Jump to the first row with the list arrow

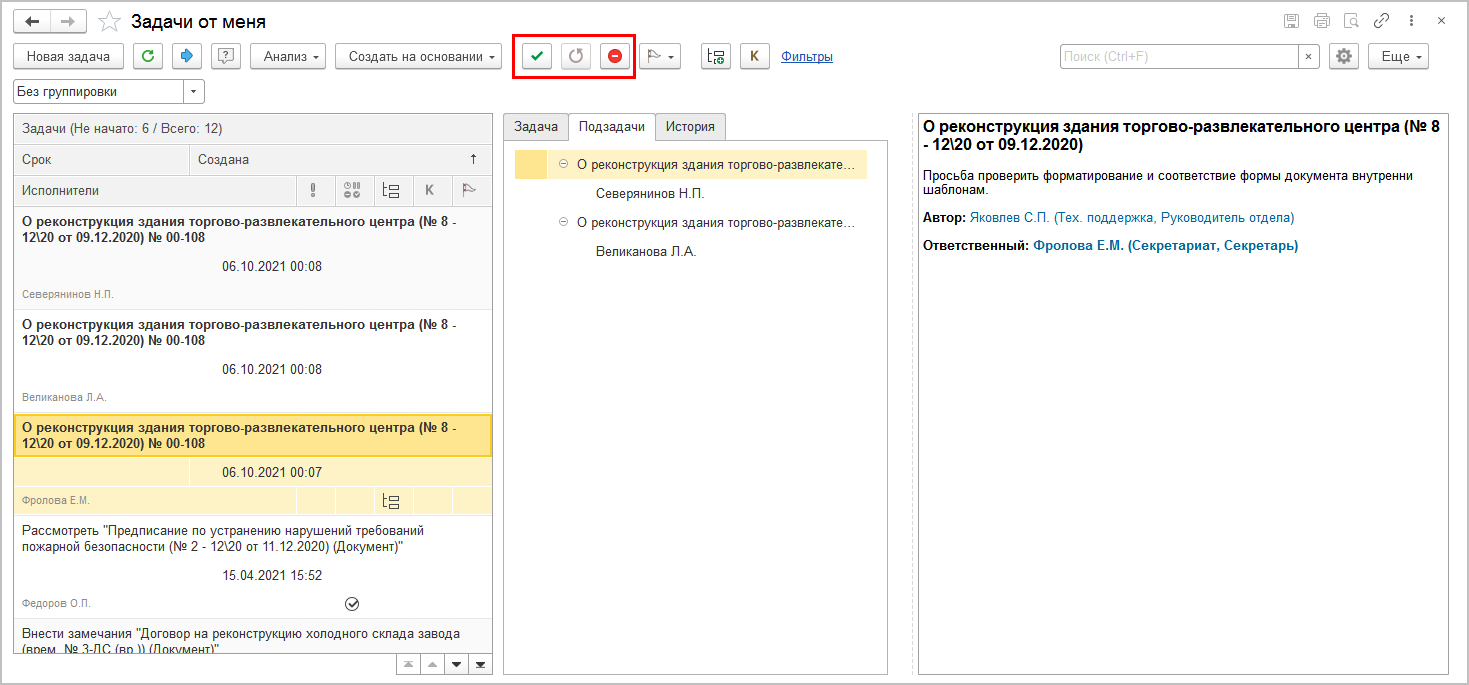[408, 664]
